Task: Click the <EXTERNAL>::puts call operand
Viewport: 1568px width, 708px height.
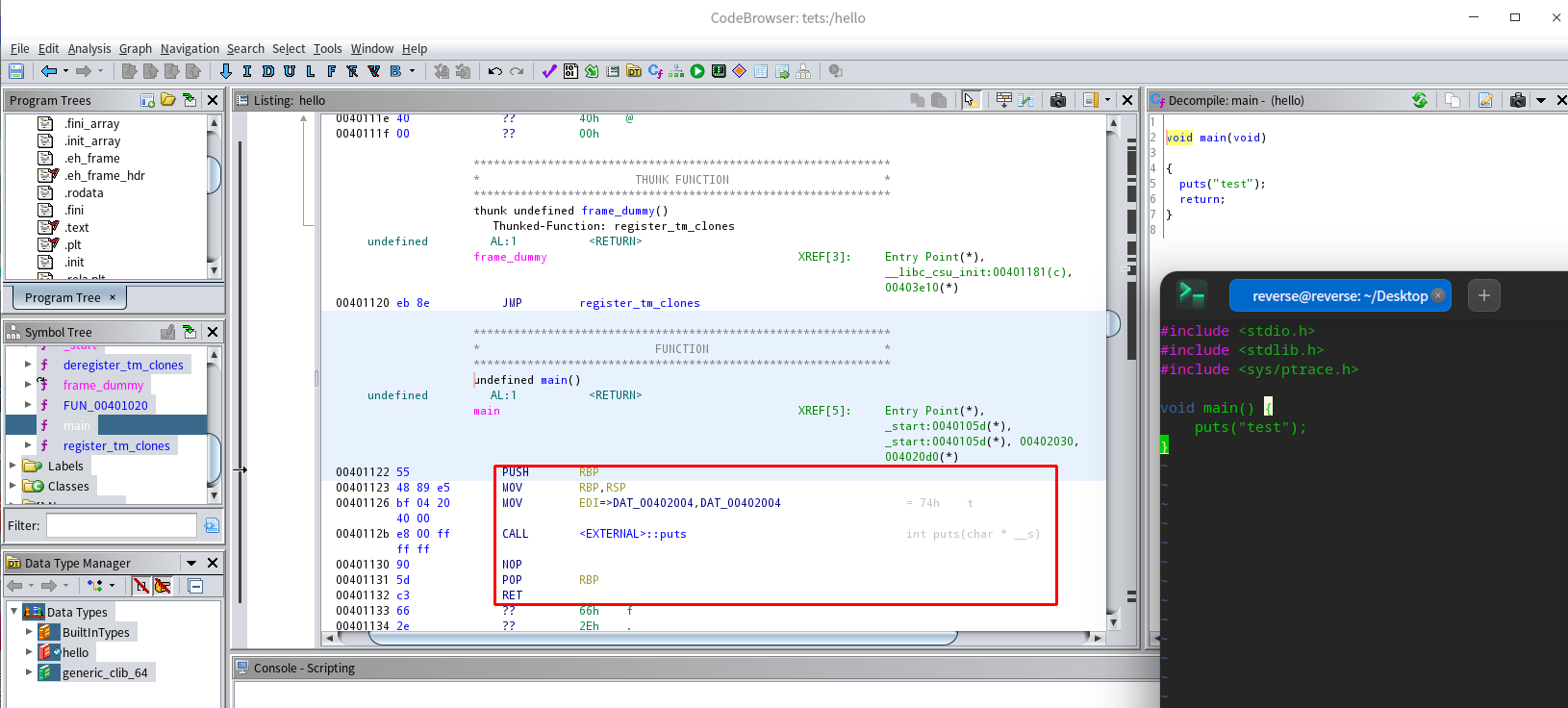Action: 633,534
